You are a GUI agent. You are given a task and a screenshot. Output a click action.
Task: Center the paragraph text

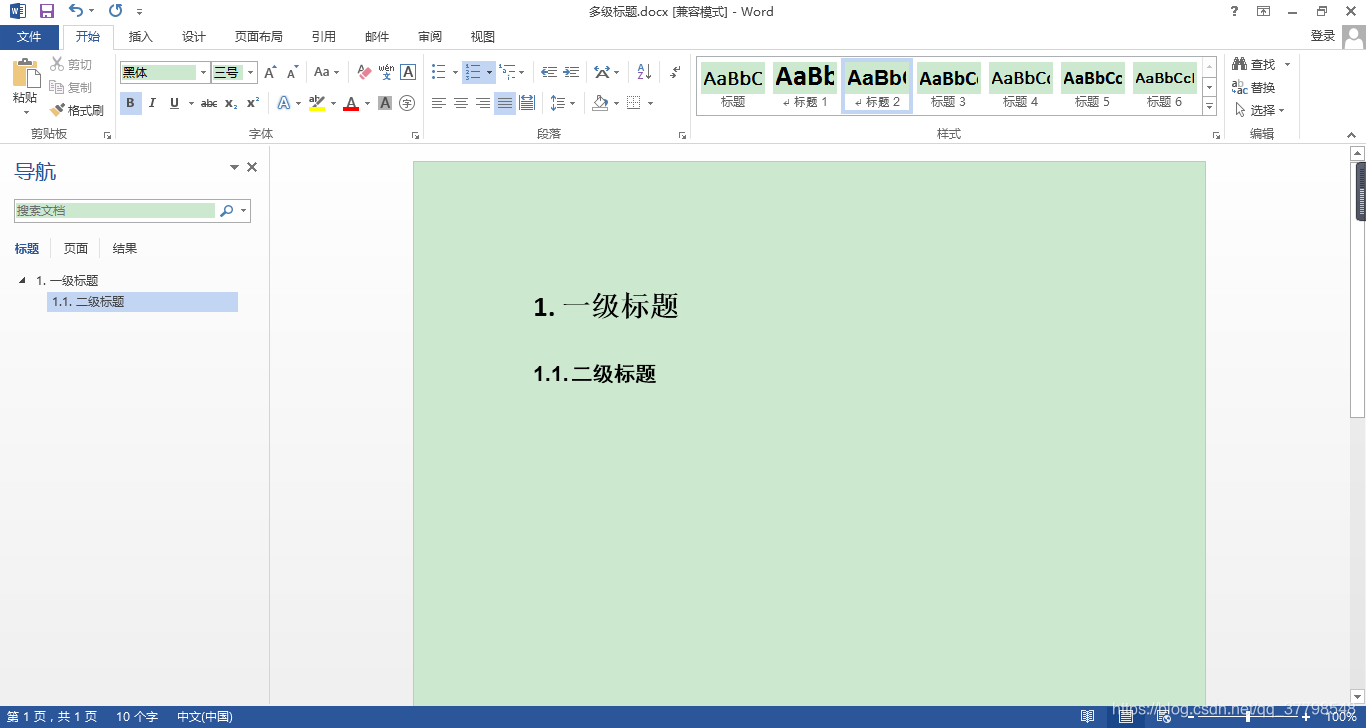coord(461,103)
